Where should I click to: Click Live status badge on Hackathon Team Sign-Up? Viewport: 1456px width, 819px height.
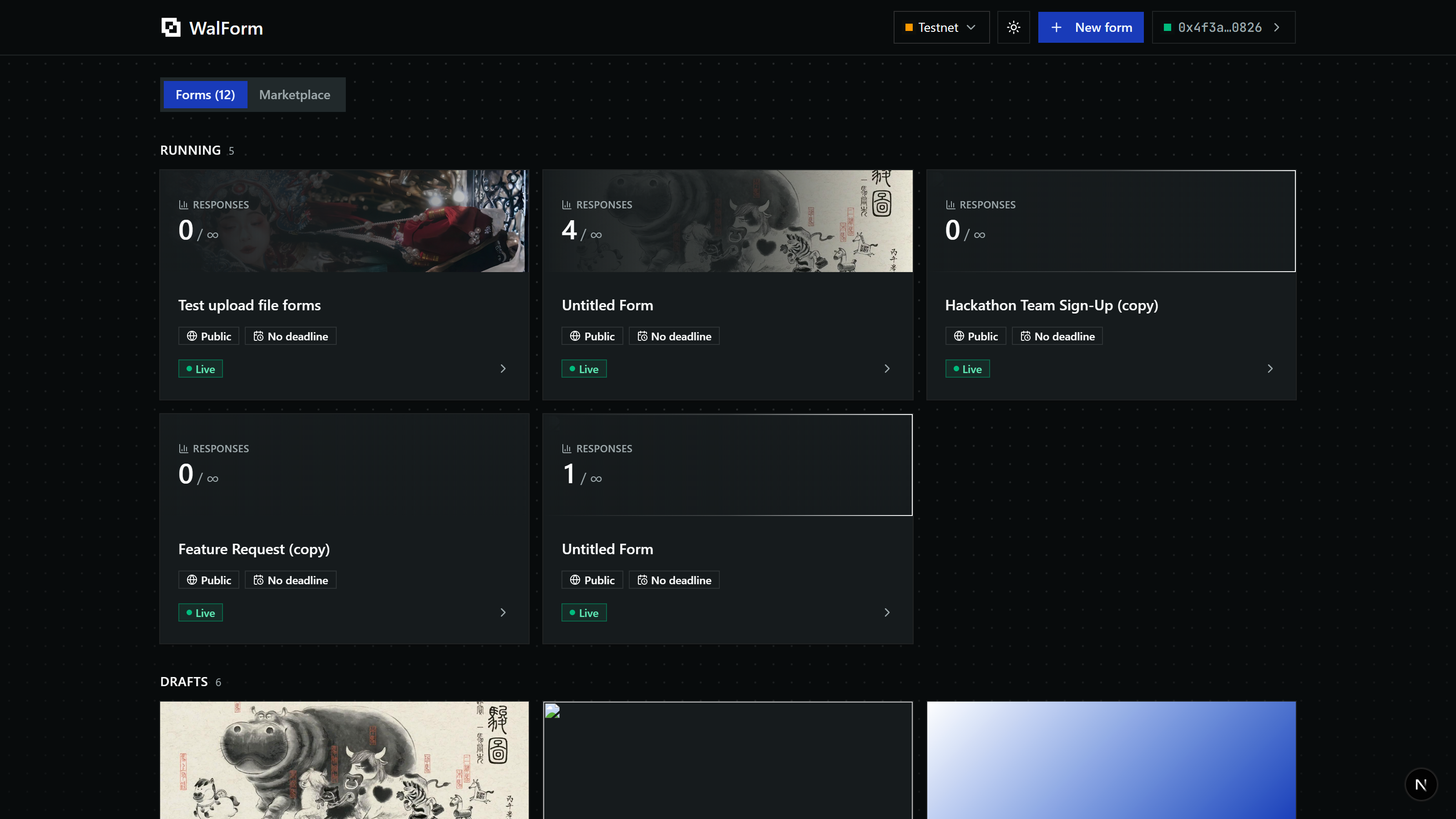(967, 369)
